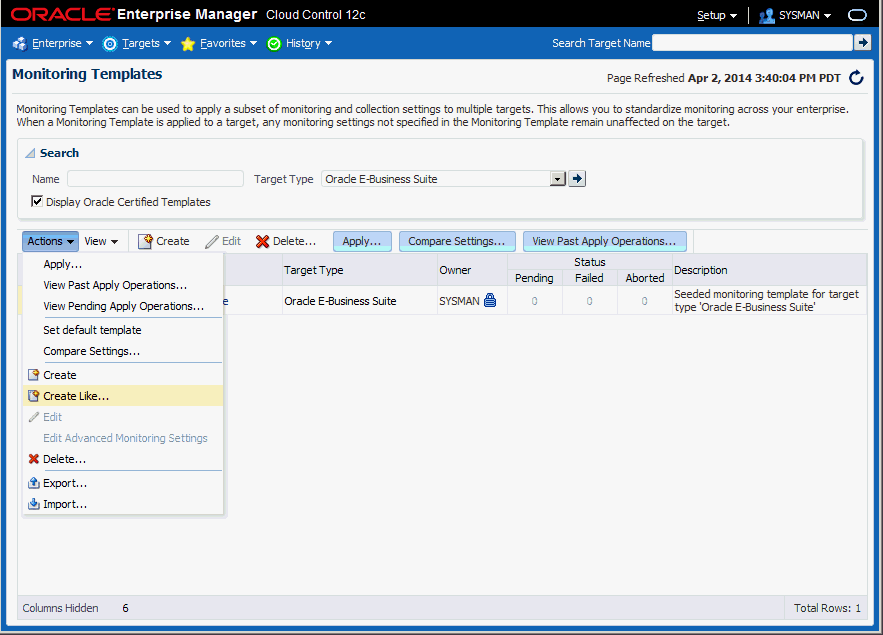883x635 pixels.
Task: Click the Columns Hidden 6 status text
Action: click(x=75, y=608)
